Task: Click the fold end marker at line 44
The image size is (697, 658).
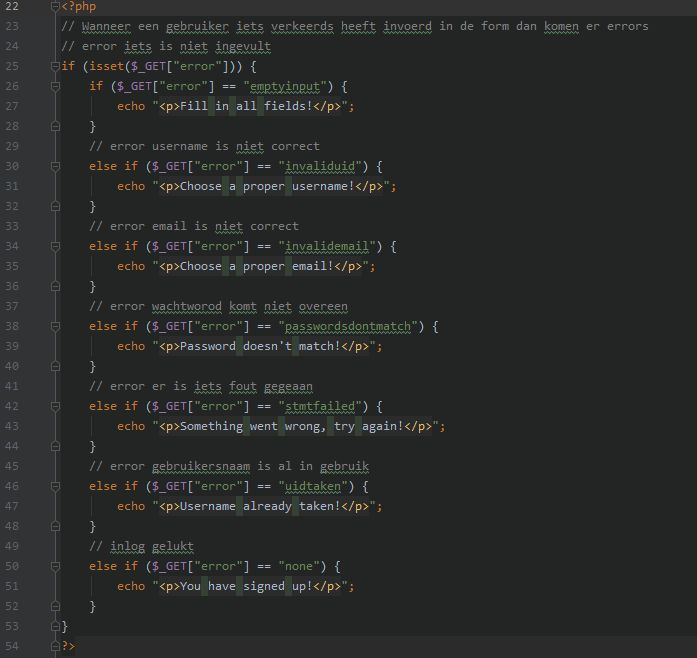Action: click(x=55, y=446)
